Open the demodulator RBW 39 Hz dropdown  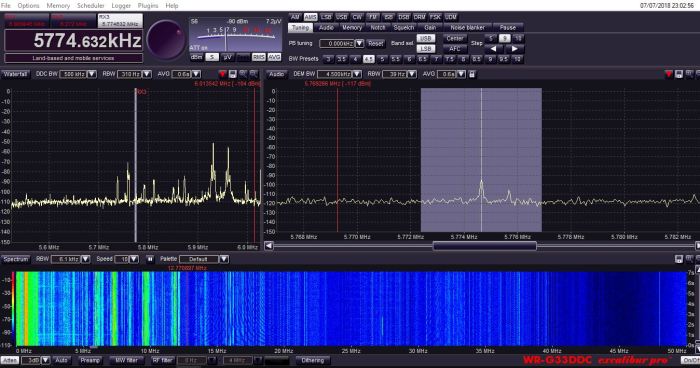point(412,74)
